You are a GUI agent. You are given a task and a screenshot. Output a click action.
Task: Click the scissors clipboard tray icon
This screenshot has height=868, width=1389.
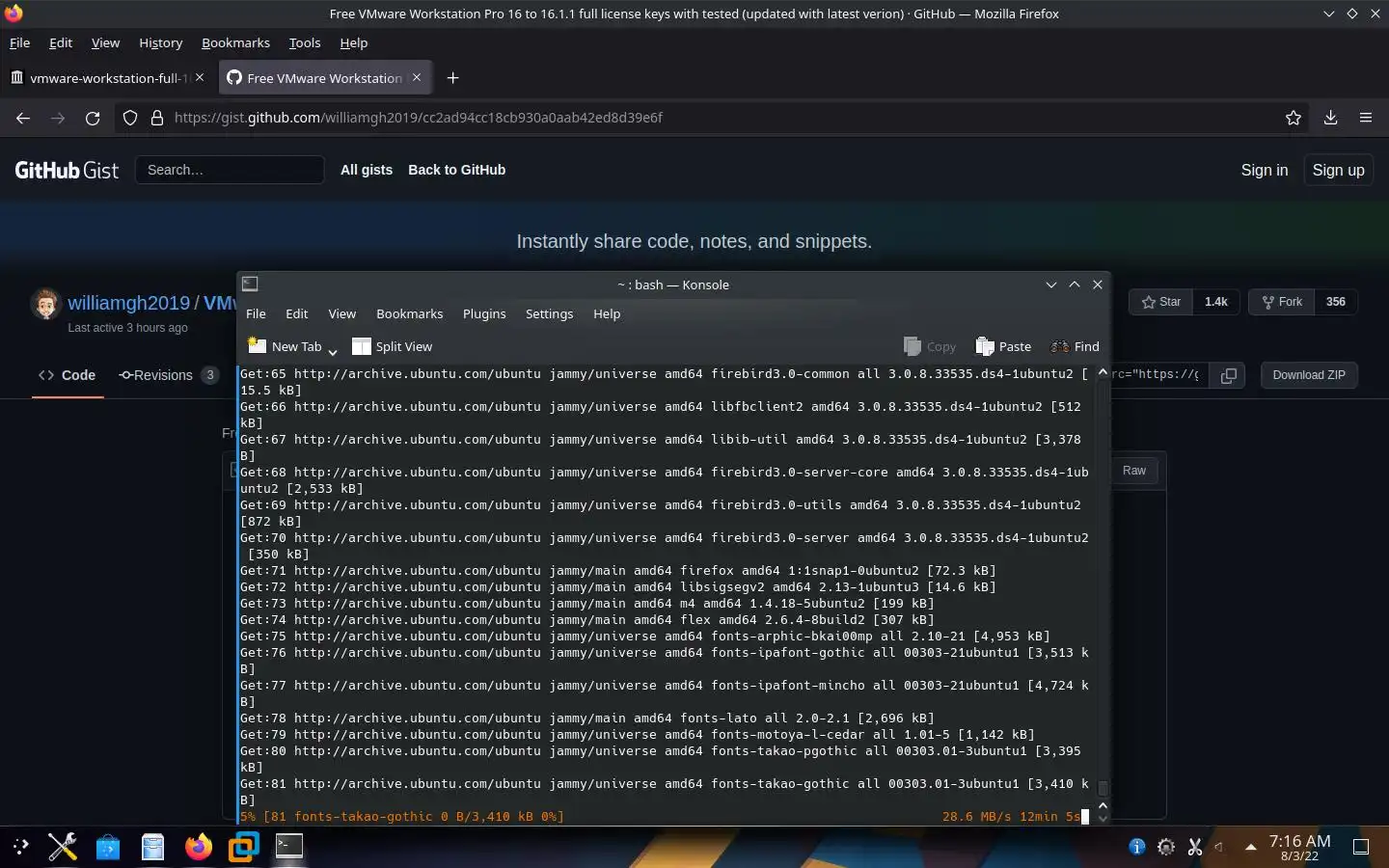[1195, 847]
